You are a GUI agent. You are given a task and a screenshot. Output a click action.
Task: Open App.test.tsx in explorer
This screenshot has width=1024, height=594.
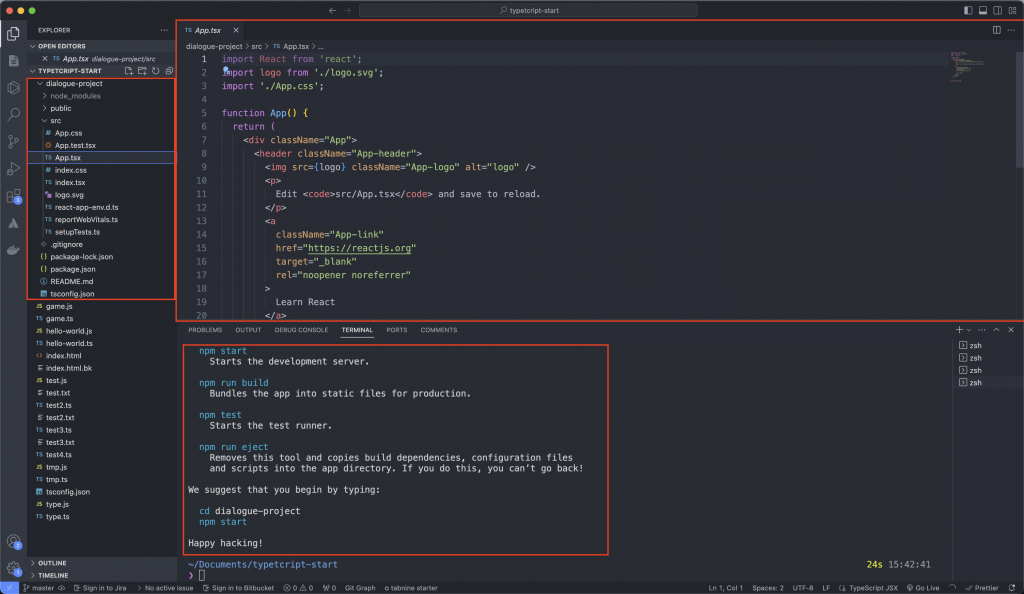pyautogui.click(x=75, y=146)
